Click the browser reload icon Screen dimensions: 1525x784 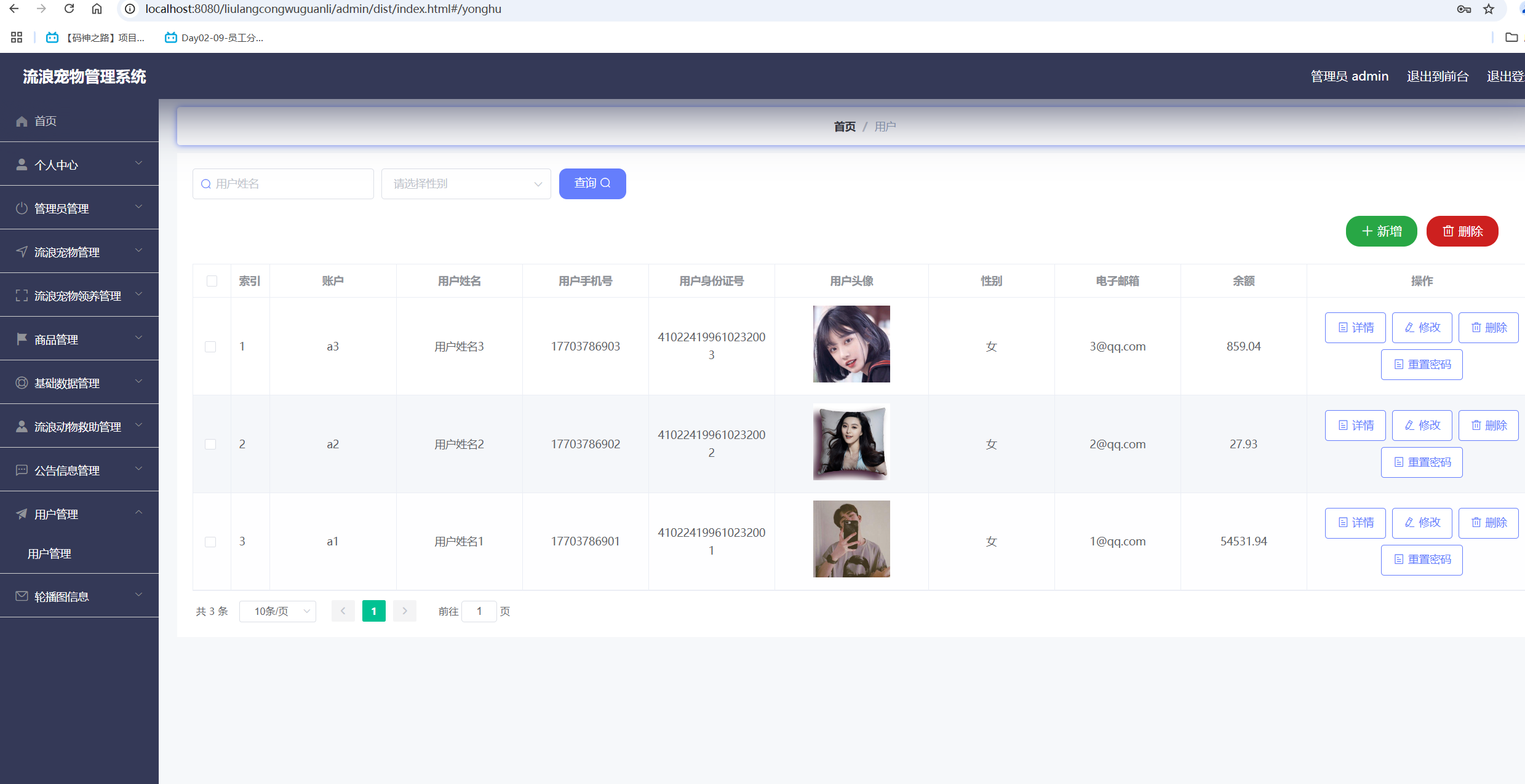pos(69,9)
